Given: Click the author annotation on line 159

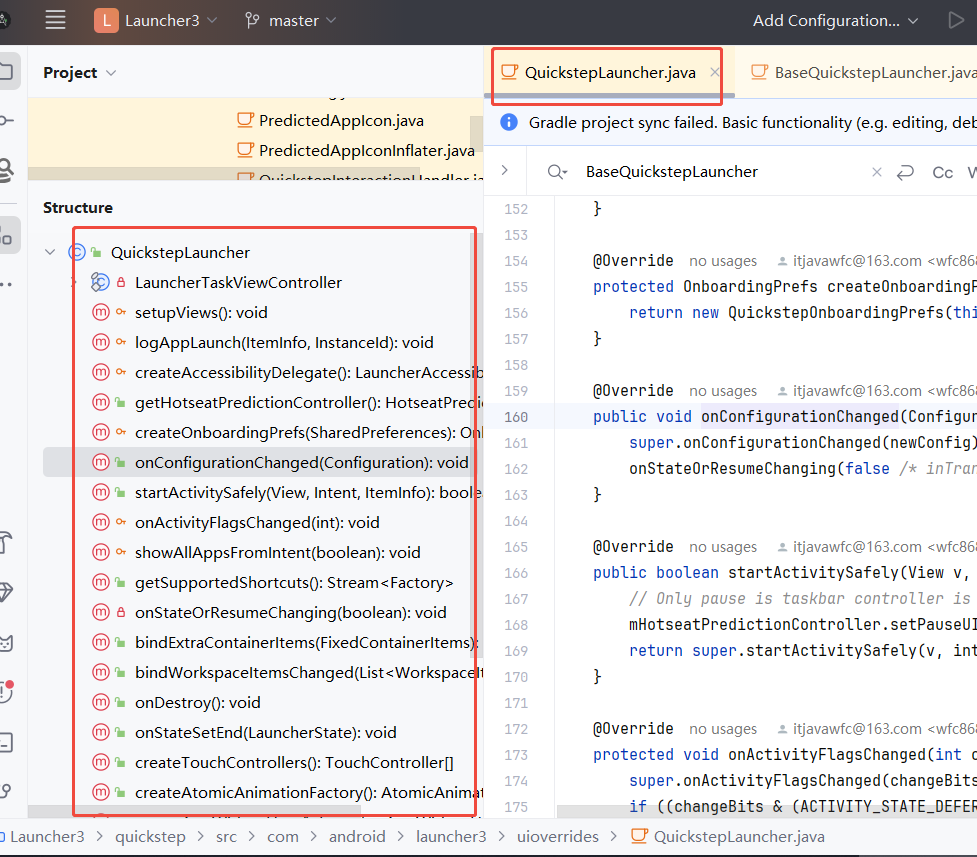Looking at the screenshot, I should pyautogui.click(x=877, y=391).
